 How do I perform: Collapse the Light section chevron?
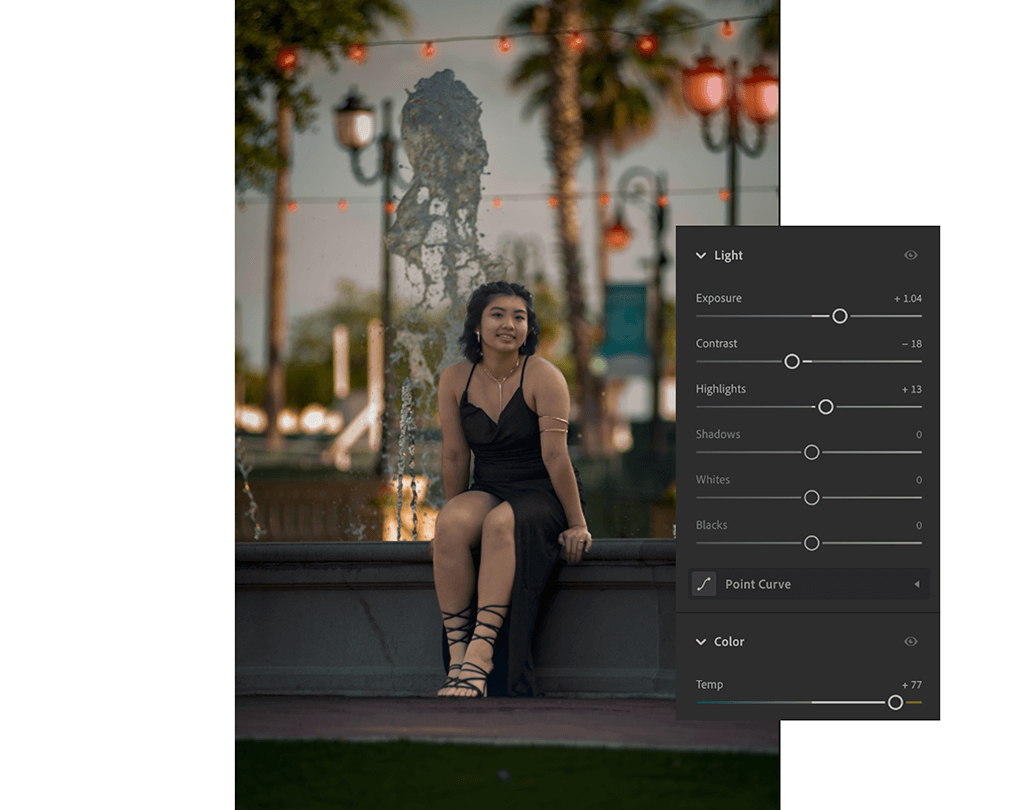pos(703,255)
